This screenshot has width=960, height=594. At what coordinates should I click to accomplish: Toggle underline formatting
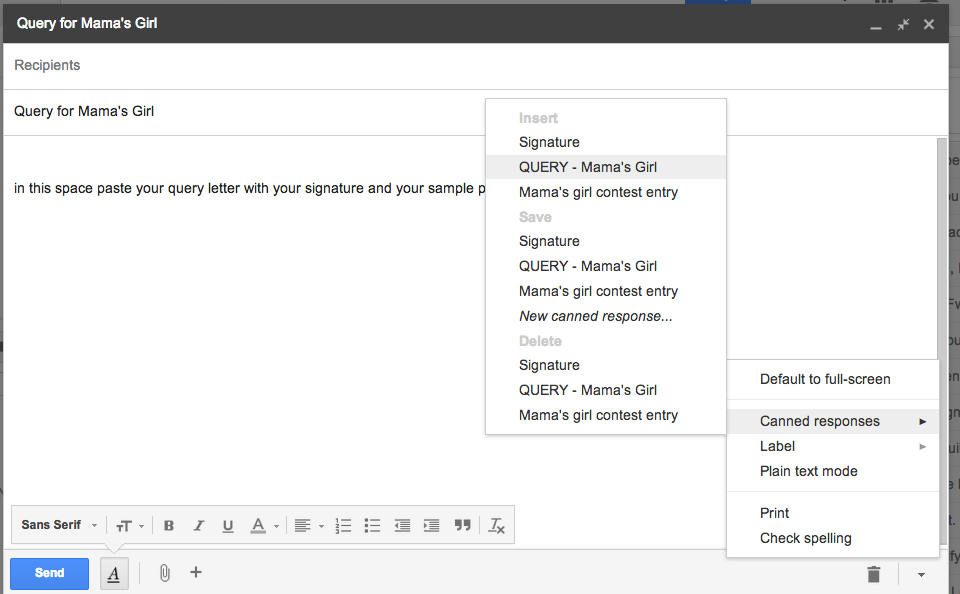click(228, 525)
